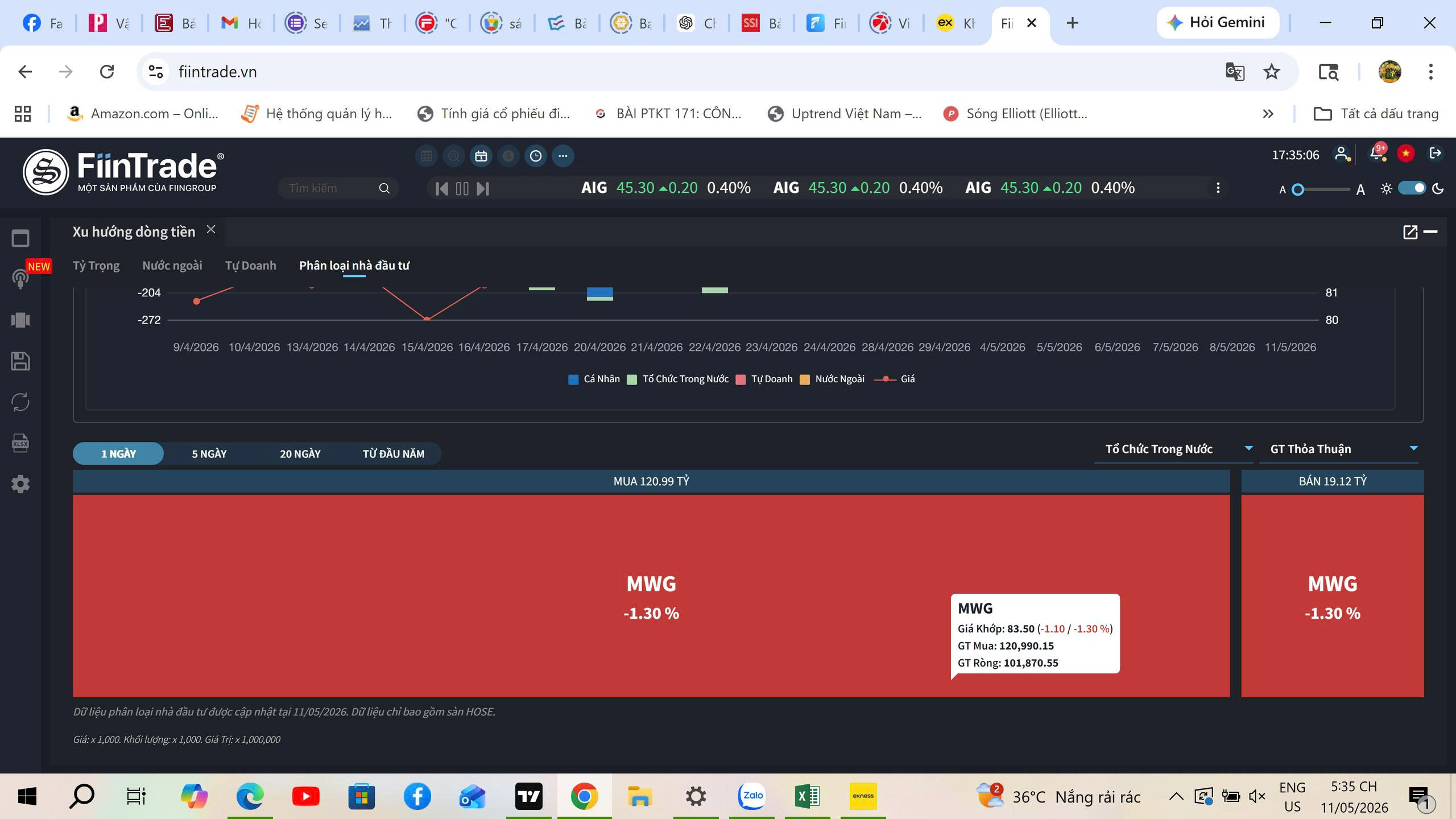The height and width of the screenshot is (819, 1456).
Task: Open the calendar icon in the top toolbar
Action: point(481,156)
